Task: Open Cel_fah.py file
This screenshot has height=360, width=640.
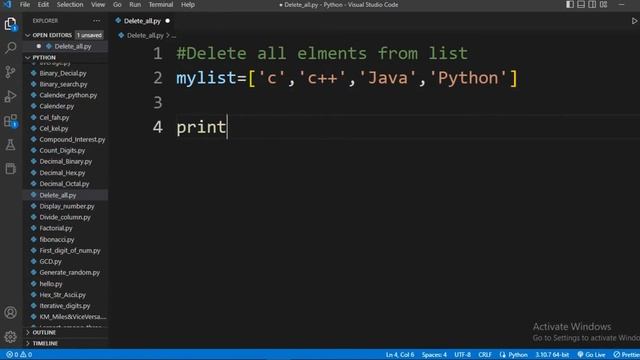Action: tap(54, 118)
